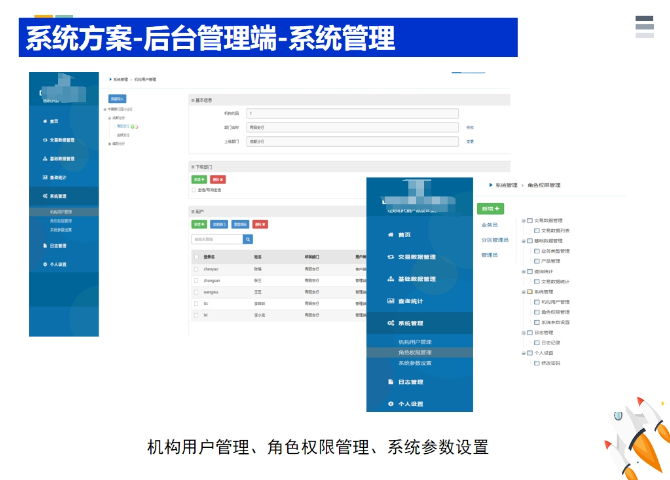Click 个人设置 gear icon in role-permission sidebar
The width and height of the screenshot is (670, 480).
pos(390,404)
